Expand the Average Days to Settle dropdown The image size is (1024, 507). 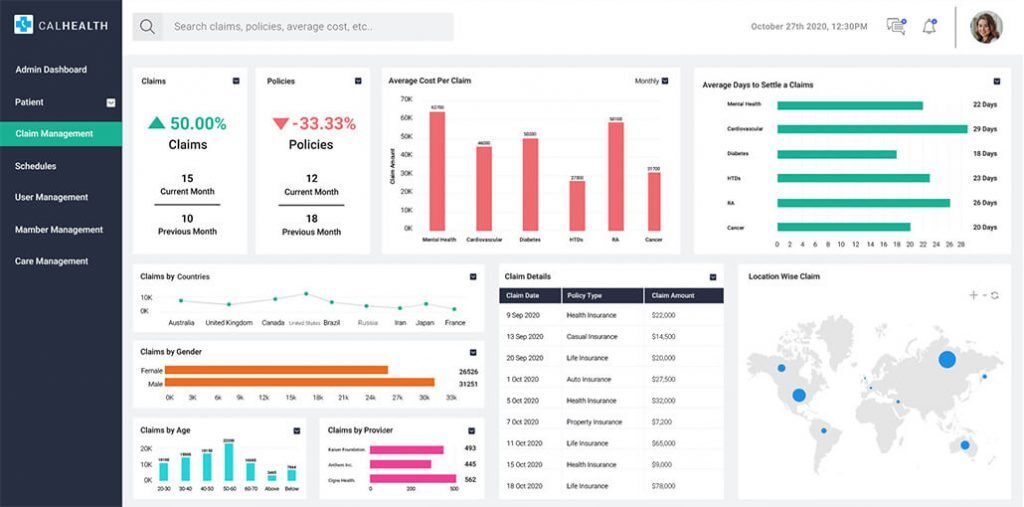click(x=996, y=81)
